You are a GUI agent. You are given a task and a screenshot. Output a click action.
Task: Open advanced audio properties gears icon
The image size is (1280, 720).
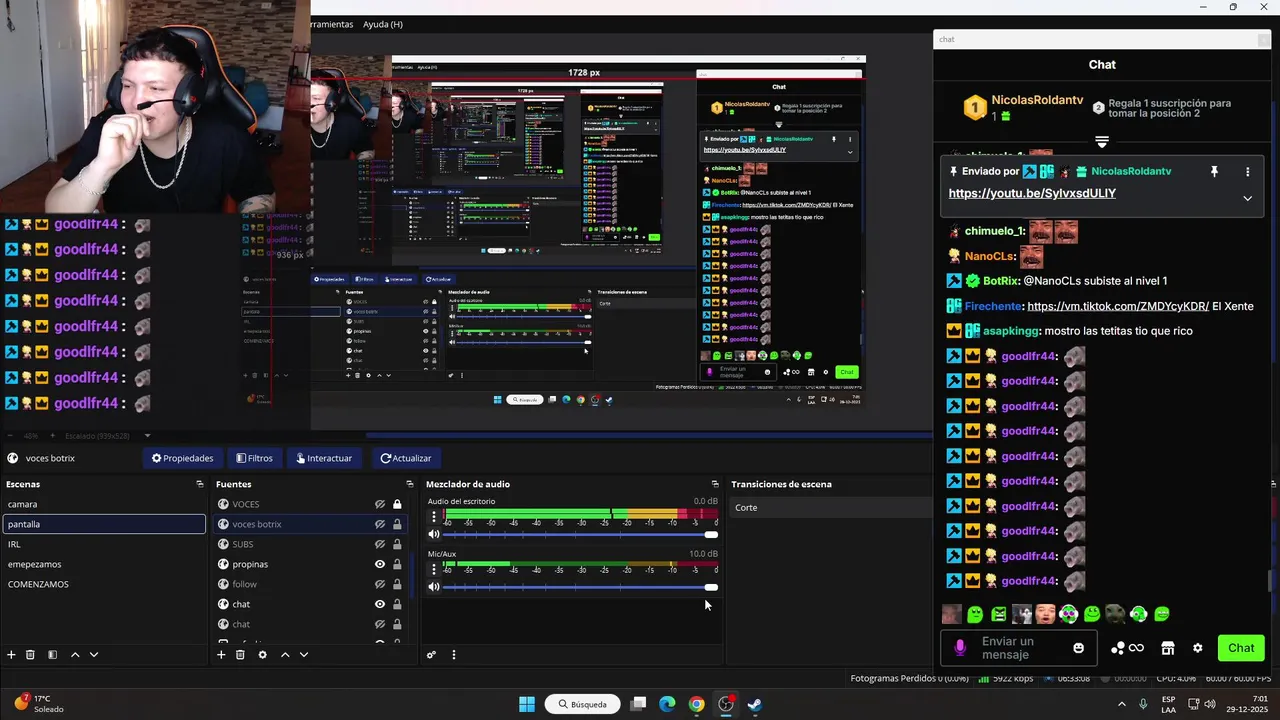(x=431, y=655)
